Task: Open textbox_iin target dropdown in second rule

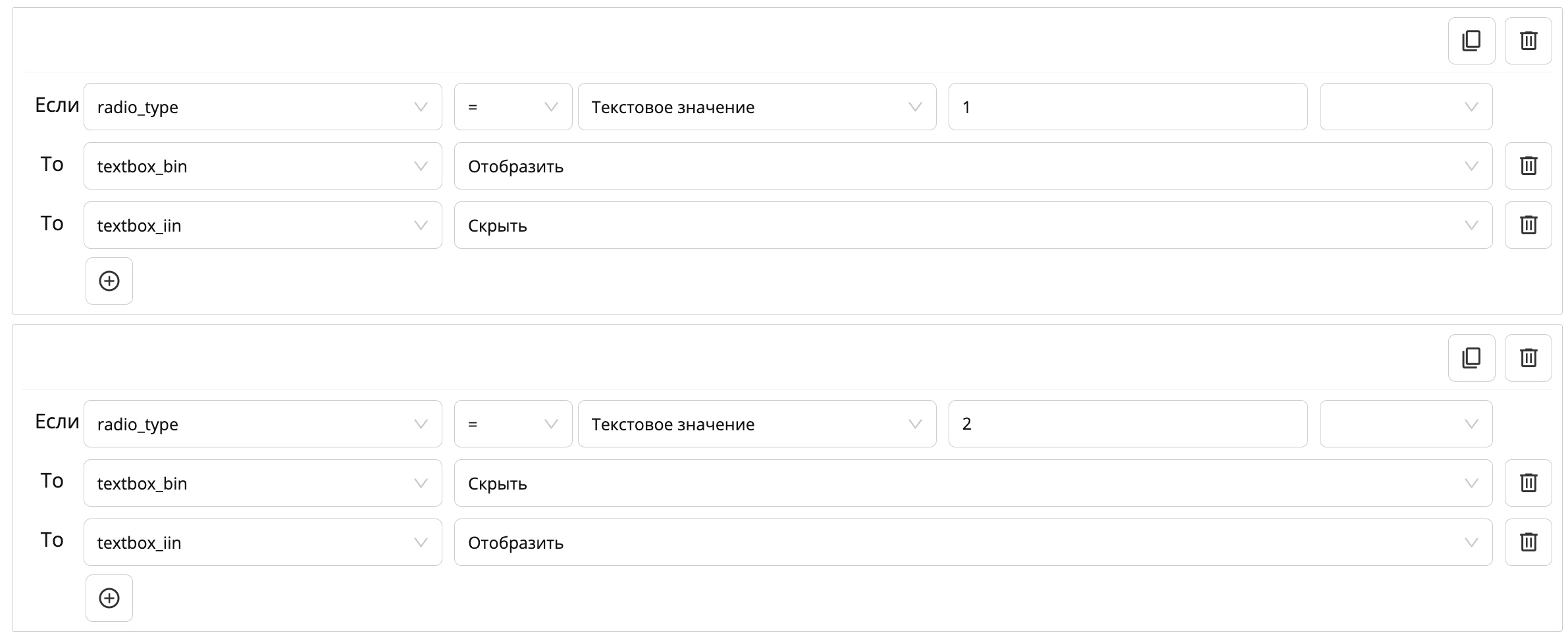Action: 262,542
